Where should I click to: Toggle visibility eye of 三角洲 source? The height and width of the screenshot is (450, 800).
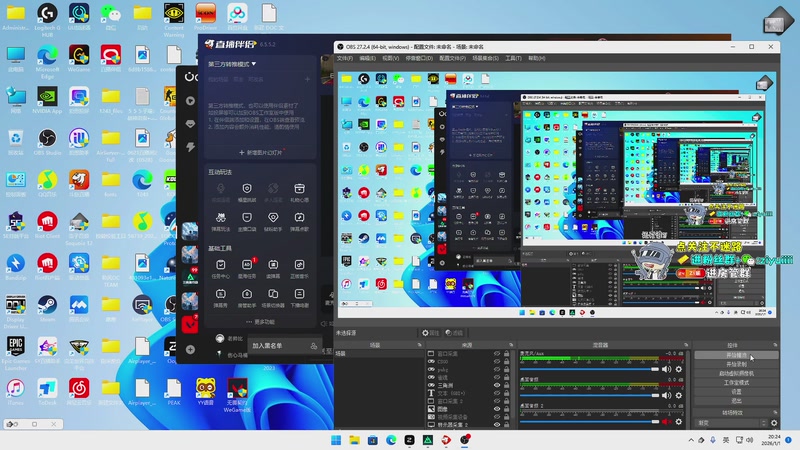(x=496, y=385)
